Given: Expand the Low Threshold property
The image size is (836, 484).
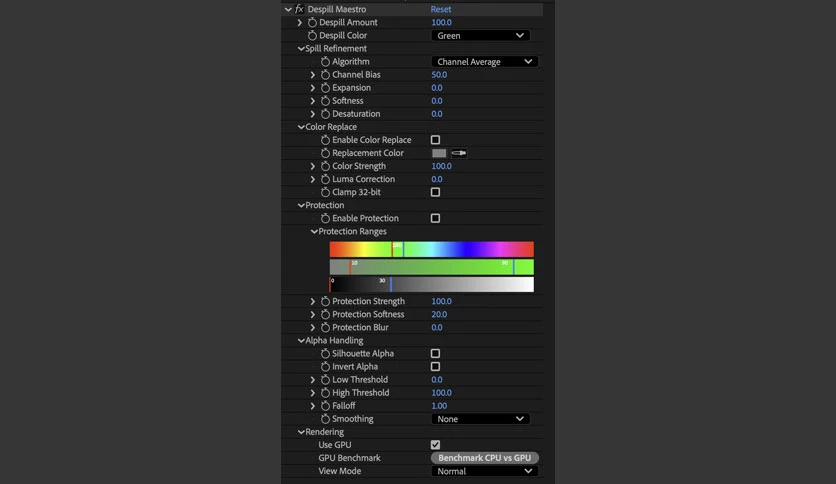Looking at the screenshot, I should (x=313, y=380).
